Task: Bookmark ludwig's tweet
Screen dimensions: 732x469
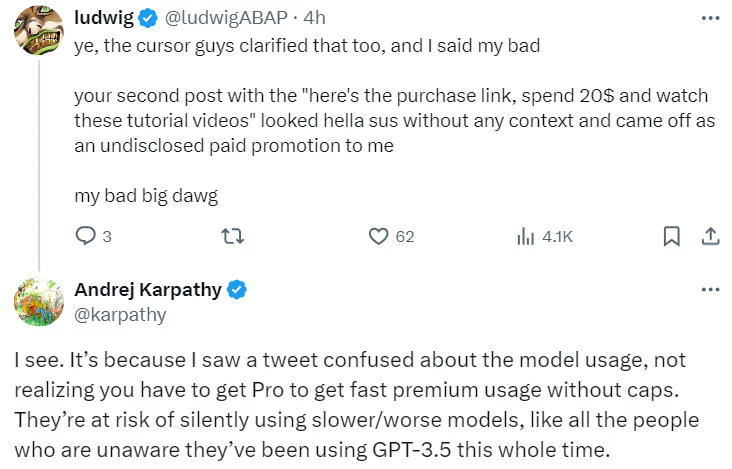Action: point(672,237)
